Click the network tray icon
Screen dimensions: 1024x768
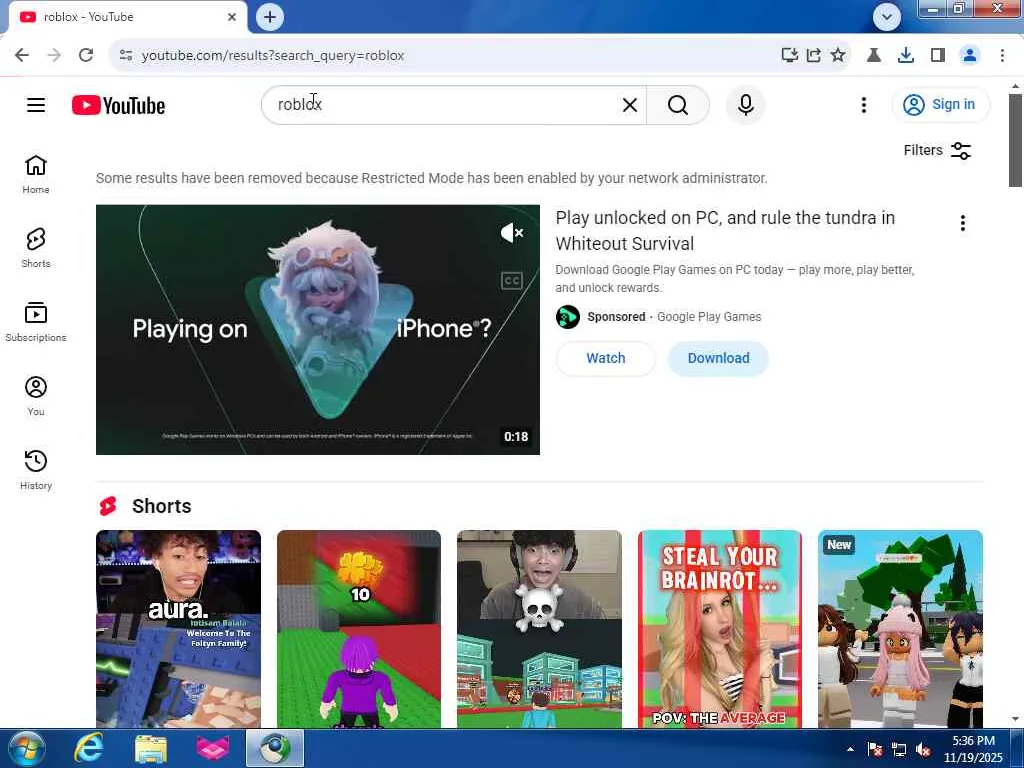click(899, 750)
